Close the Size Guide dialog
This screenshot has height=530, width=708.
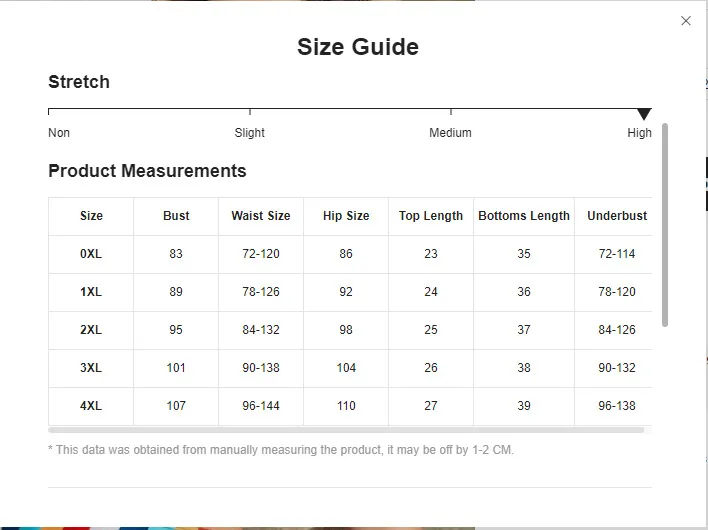coord(686,21)
